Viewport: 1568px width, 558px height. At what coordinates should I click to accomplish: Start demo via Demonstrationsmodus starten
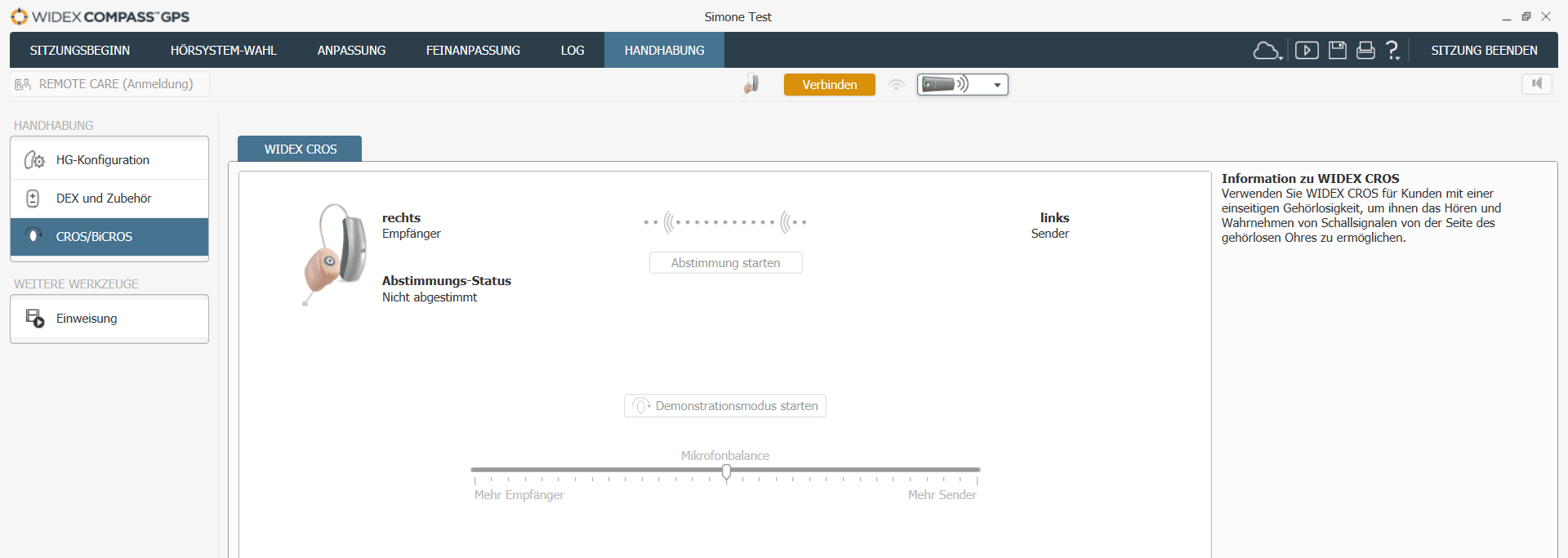pyautogui.click(x=725, y=406)
